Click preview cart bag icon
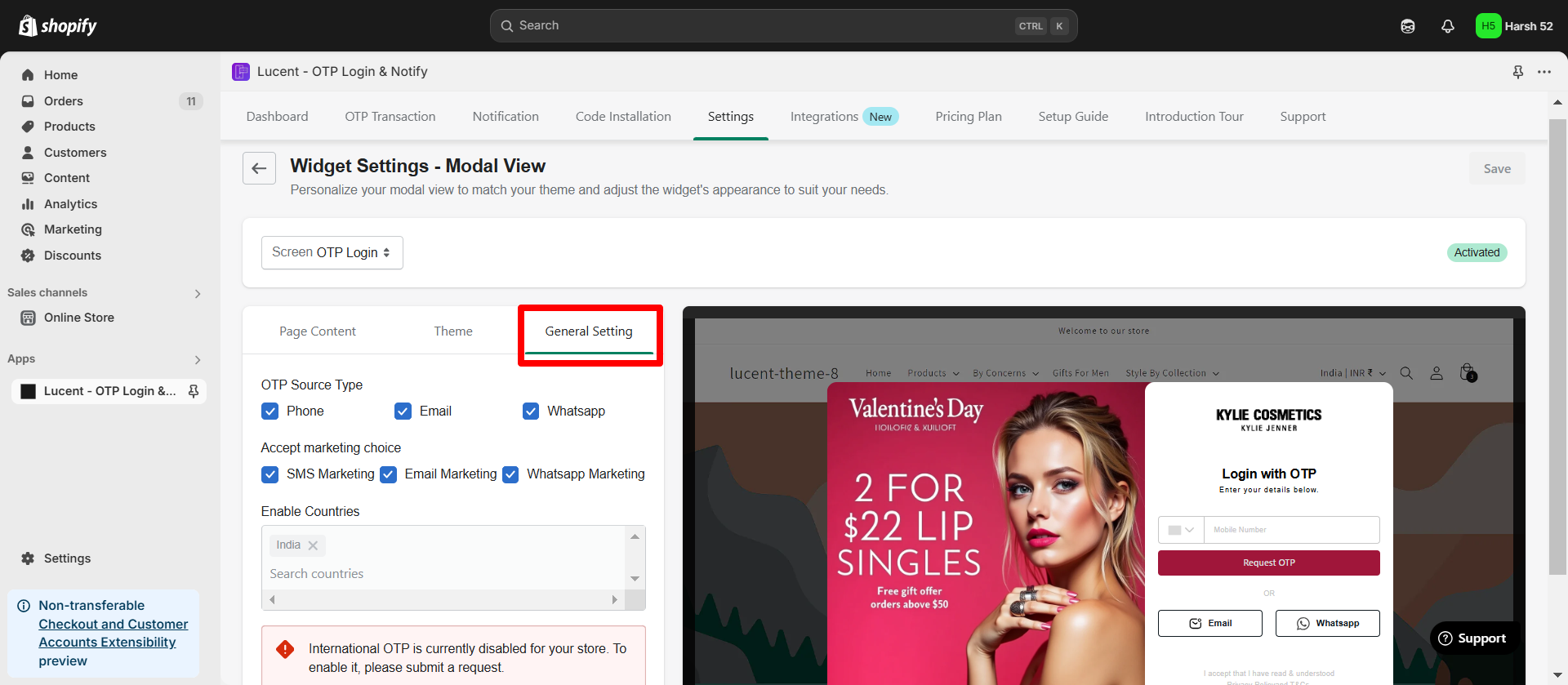This screenshot has height=685, width=1568. pyautogui.click(x=1468, y=372)
